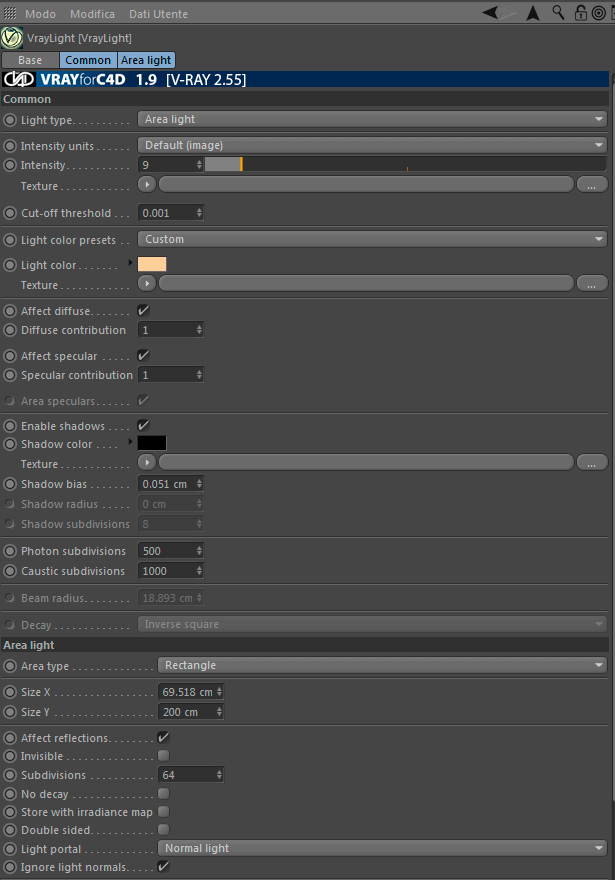Click the Caustic subdivisions keyframe circle

(x=10, y=571)
